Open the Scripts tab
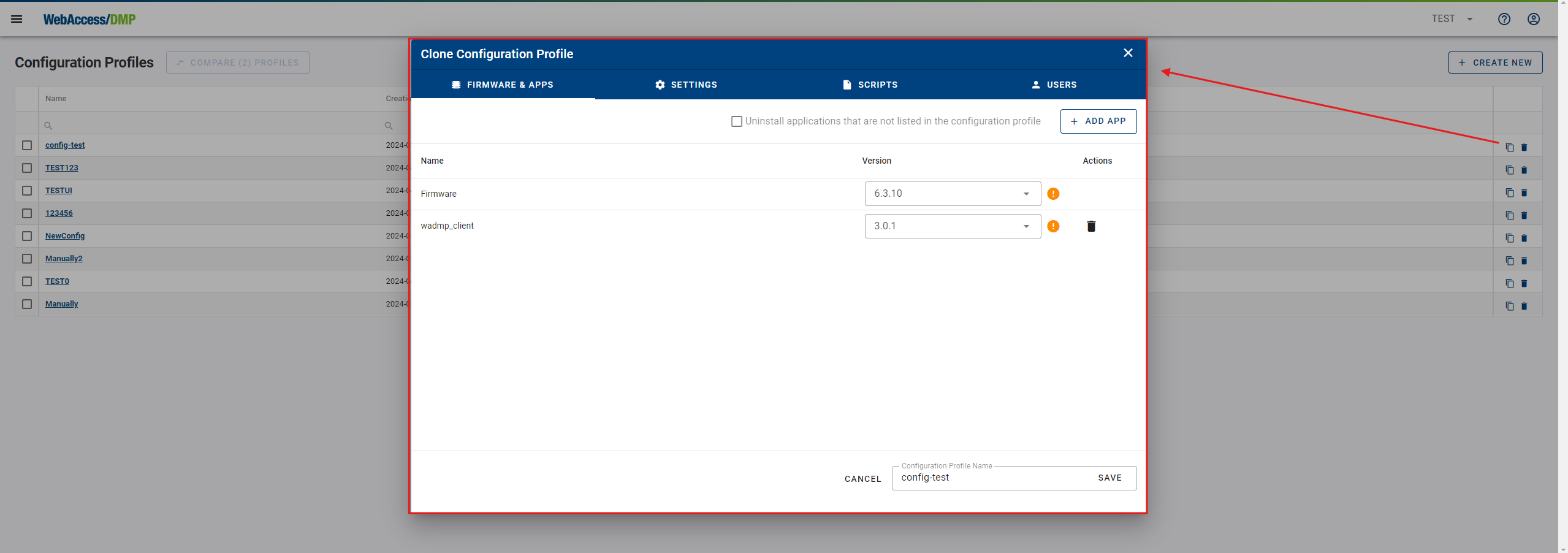The width and height of the screenshot is (1568, 553). coord(872,85)
